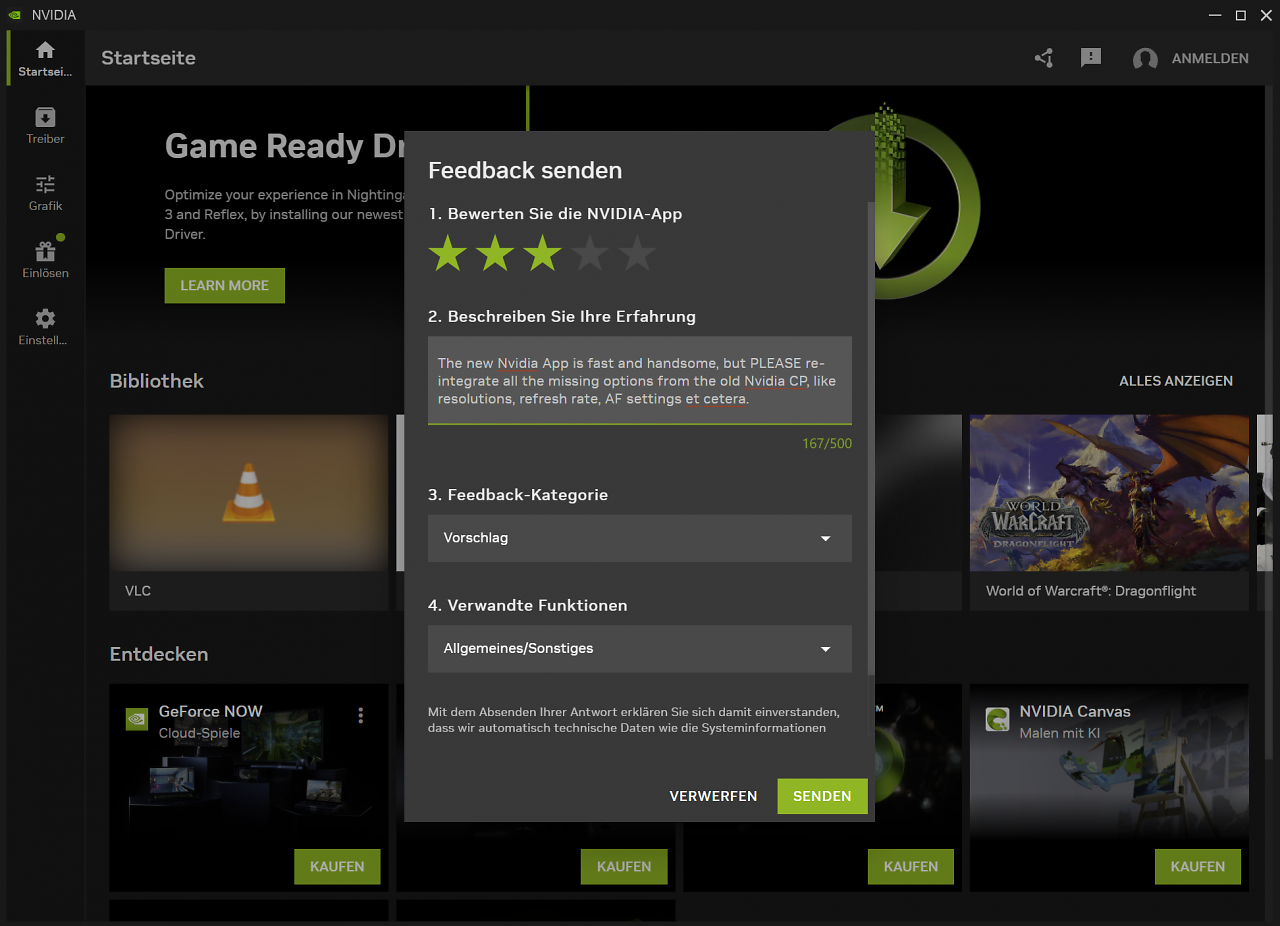Click the share icon in top bar
This screenshot has width=1280, height=926.
tap(1044, 58)
